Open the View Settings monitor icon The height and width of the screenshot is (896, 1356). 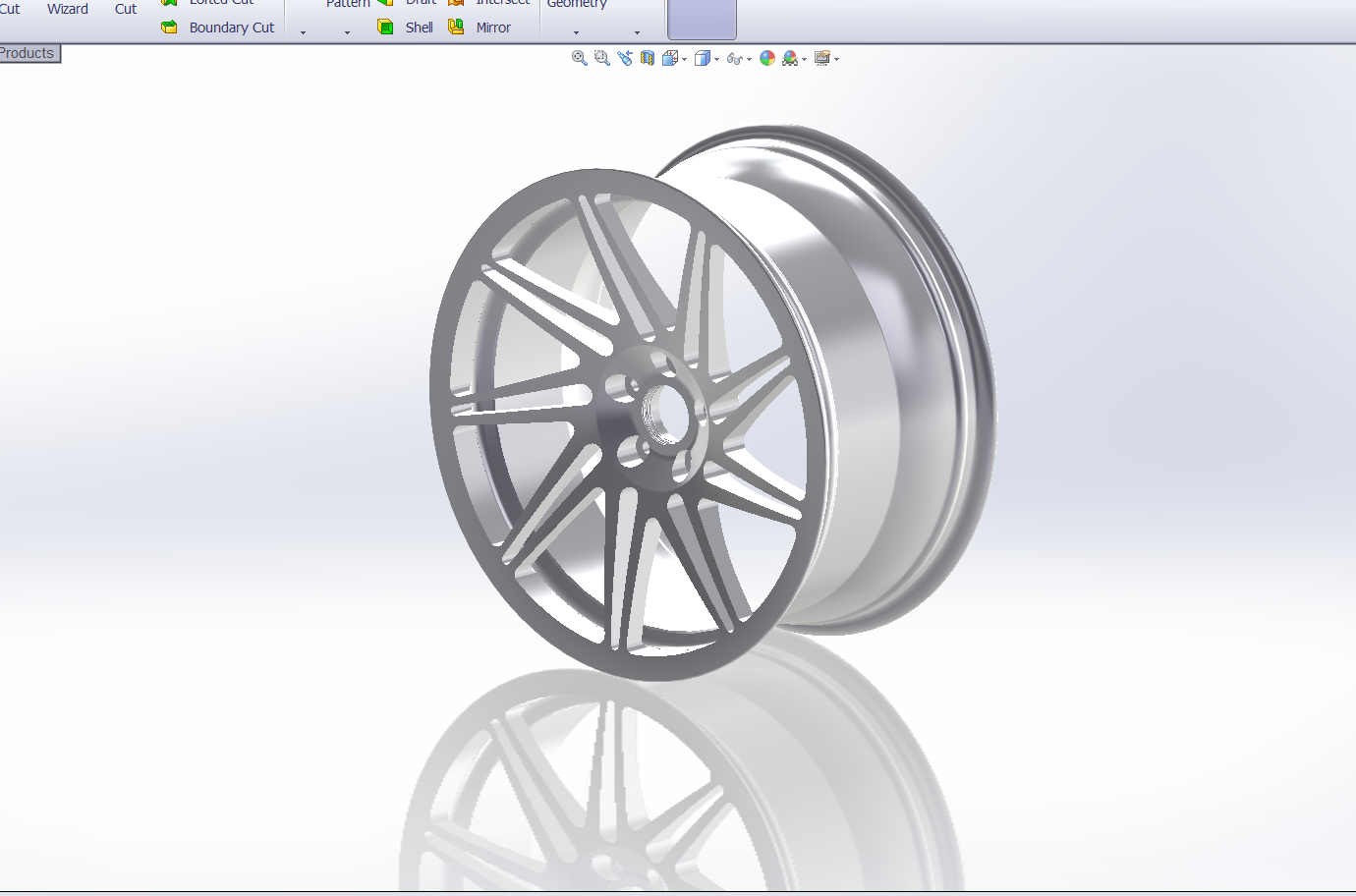point(822,58)
